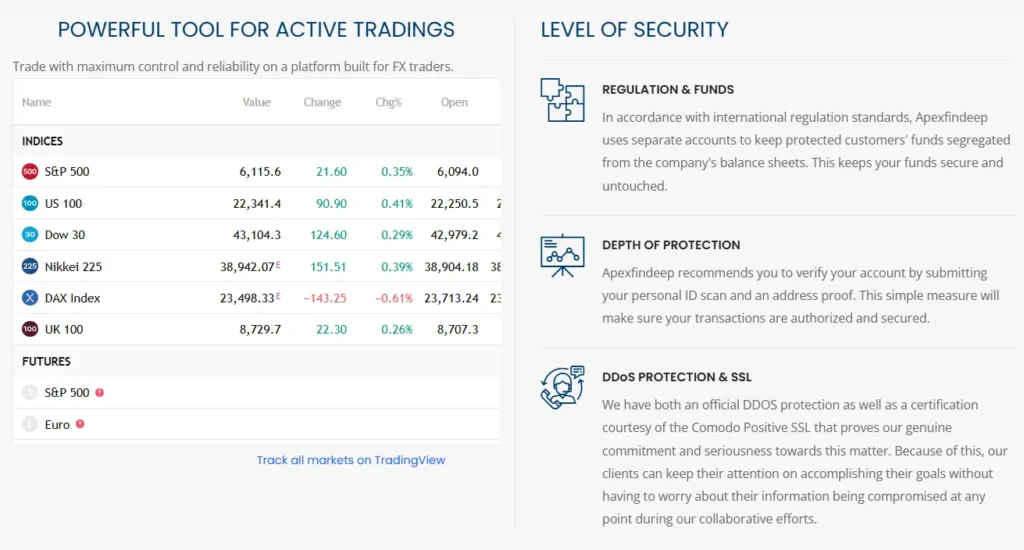Image resolution: width=1024 pixels, height=550 pixels.
Task: Select the FUTURES section heading
Action: [x=46, y=361]
